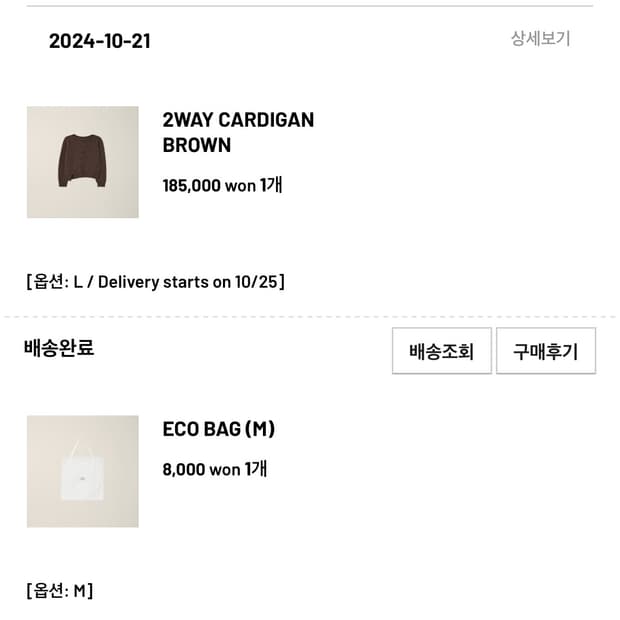
Task: Click the 배송완료 delivery status label
Action: pos(59,348)
